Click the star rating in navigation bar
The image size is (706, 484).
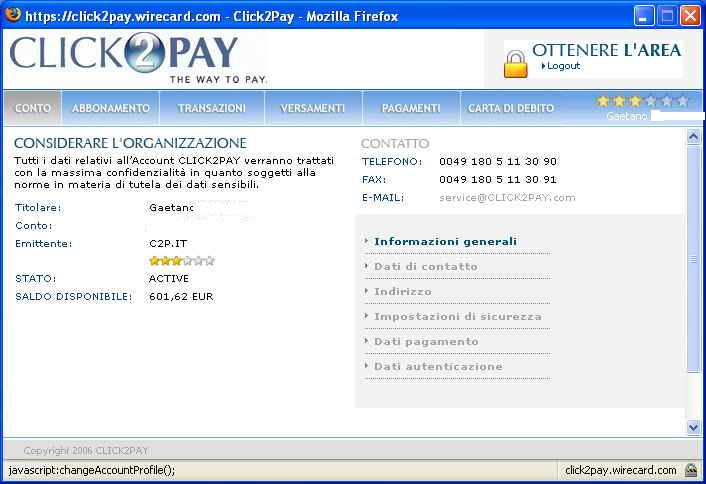(x=642, y=101)
